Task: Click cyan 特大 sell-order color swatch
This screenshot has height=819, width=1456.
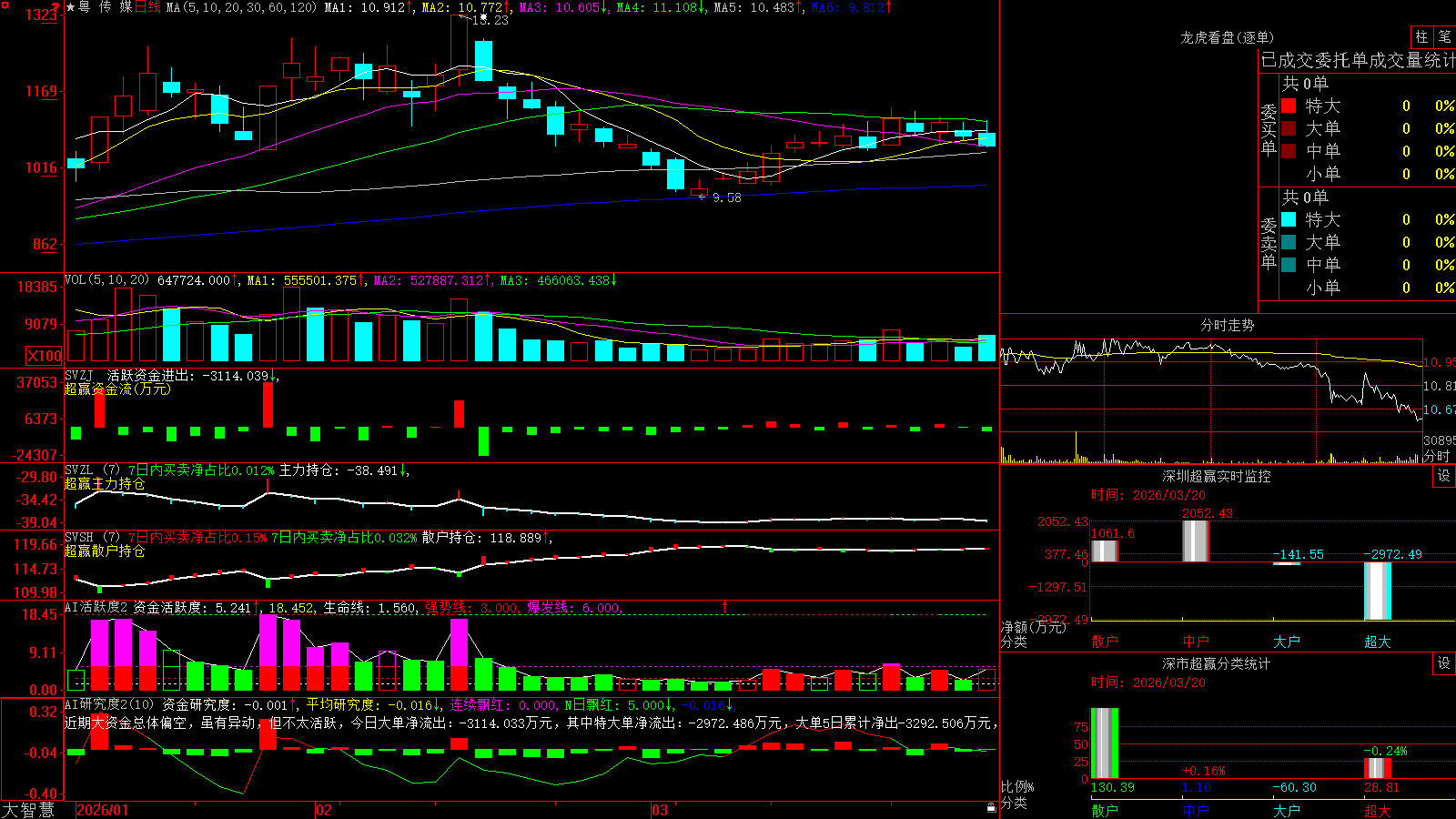Action: click(x=1289, y=219)
